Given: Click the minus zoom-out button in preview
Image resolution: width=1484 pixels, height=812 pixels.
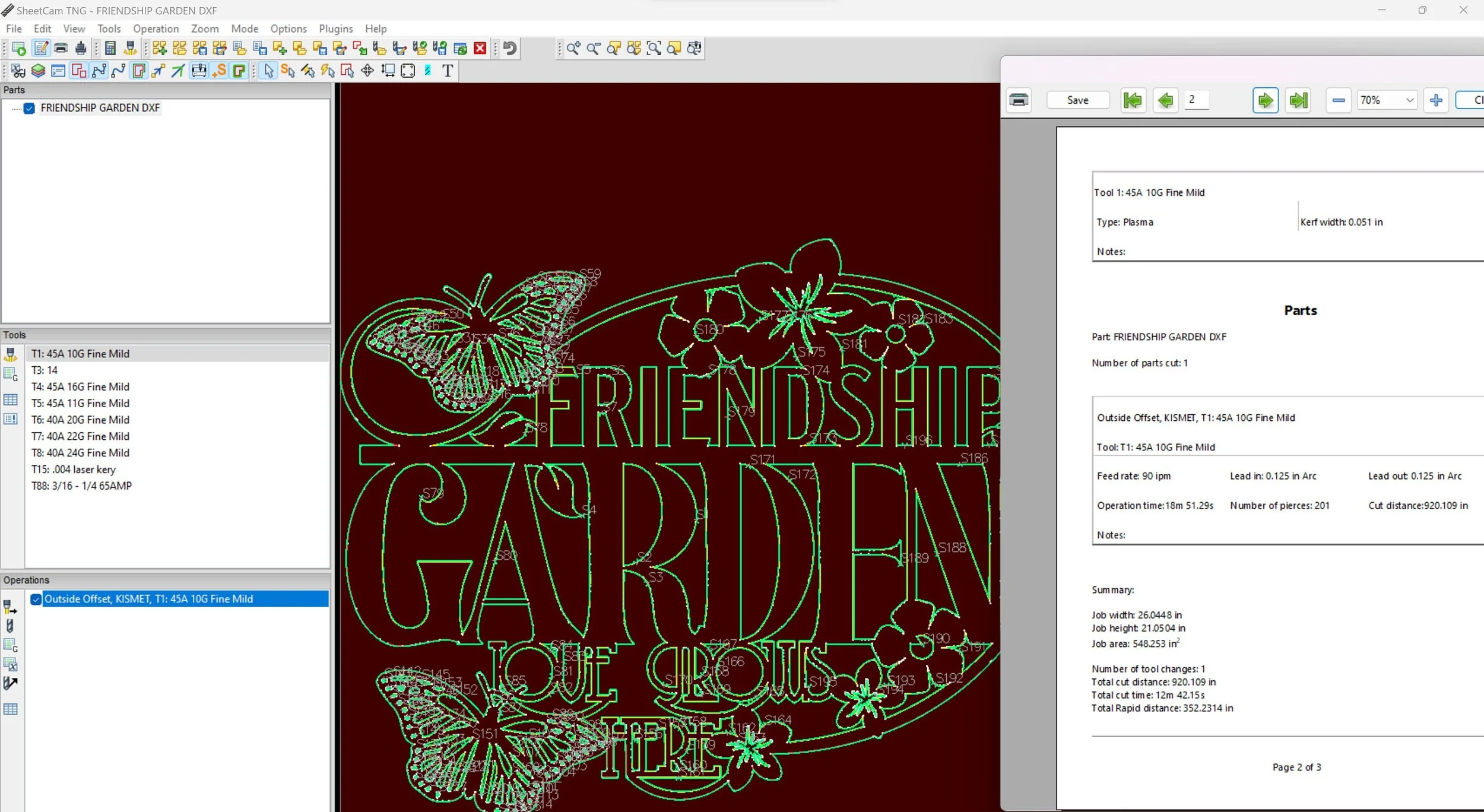Looking at the screenshot, I should click(1339, 100).
